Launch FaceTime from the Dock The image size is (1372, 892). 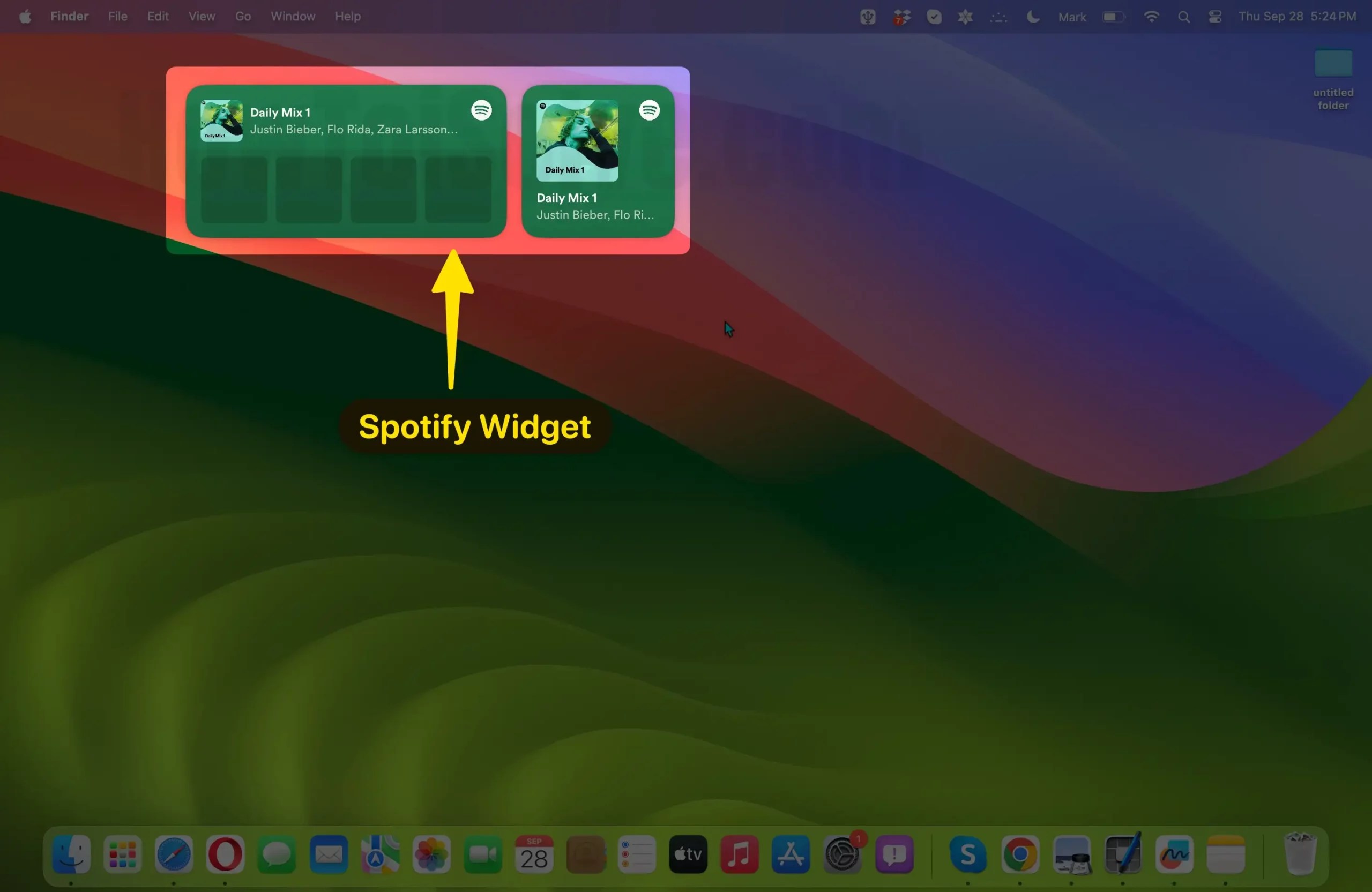pyautogui.click(x=482, y=856)
